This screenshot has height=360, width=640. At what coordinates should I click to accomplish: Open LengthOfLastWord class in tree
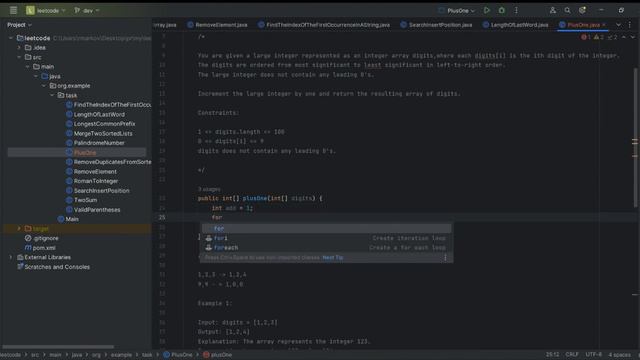pyautogui.click(x=96, y=115)
